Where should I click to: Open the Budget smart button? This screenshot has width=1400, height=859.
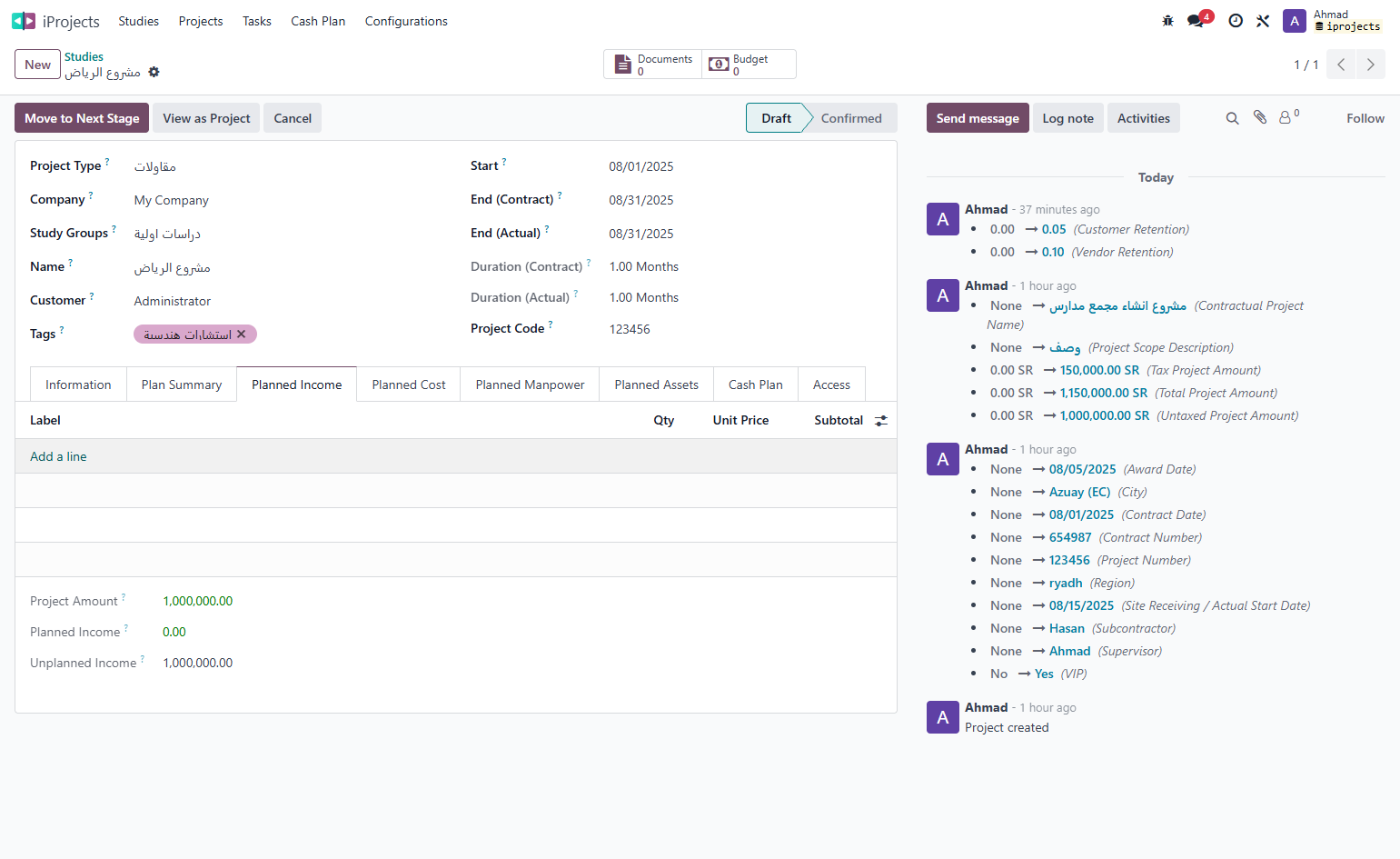pos(750,65)
